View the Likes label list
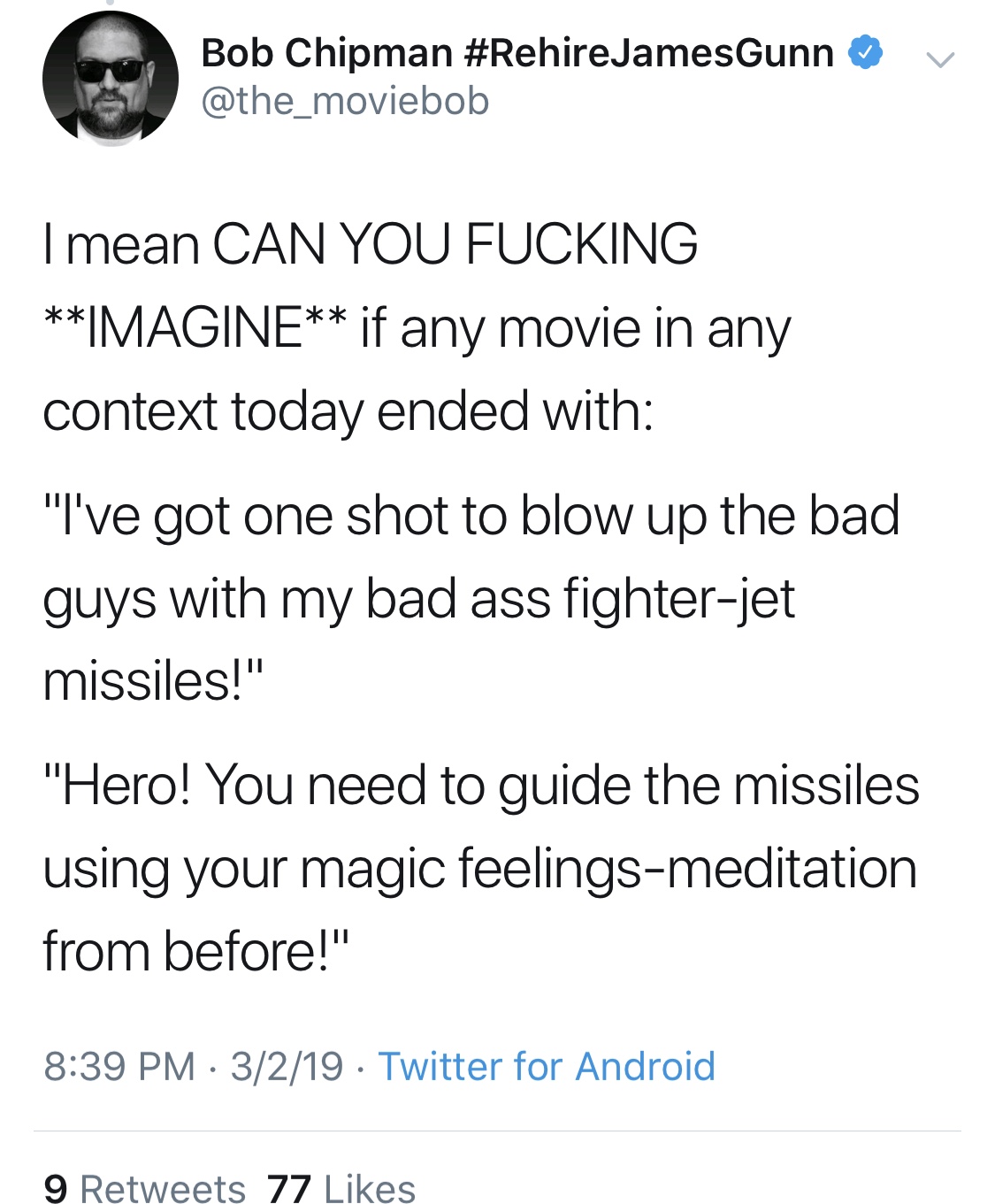The height and width of the screenshot is (1204, 995). pyautogui.click(x=370, y=1188)
